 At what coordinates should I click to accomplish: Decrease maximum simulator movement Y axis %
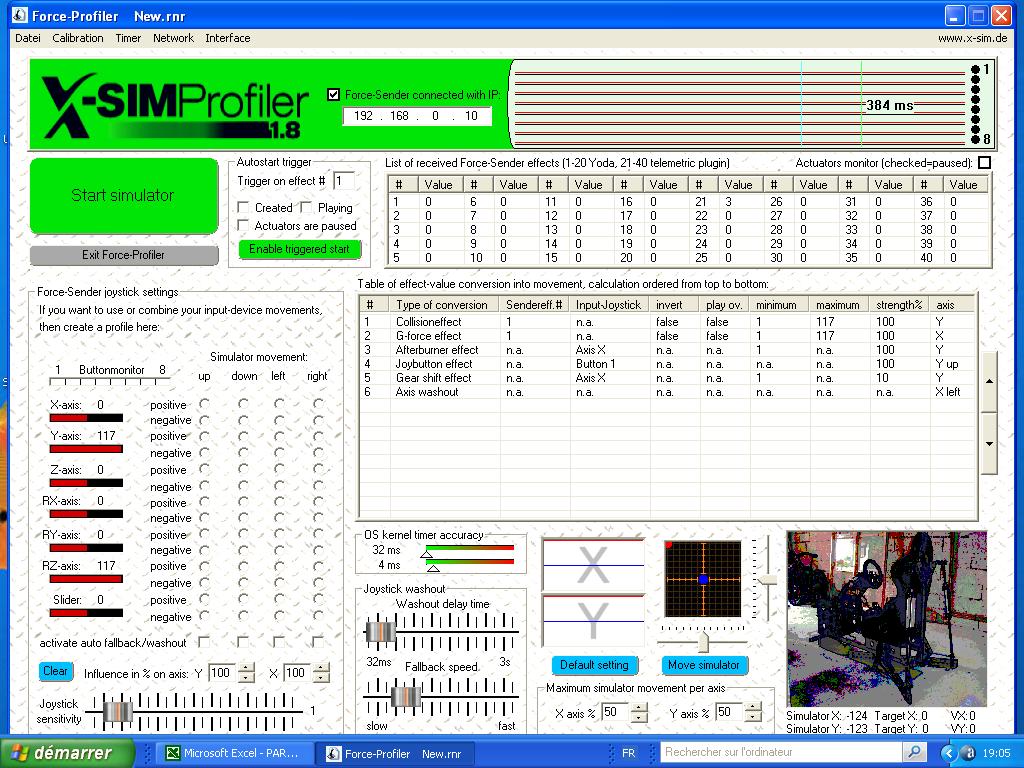(753, 718)
